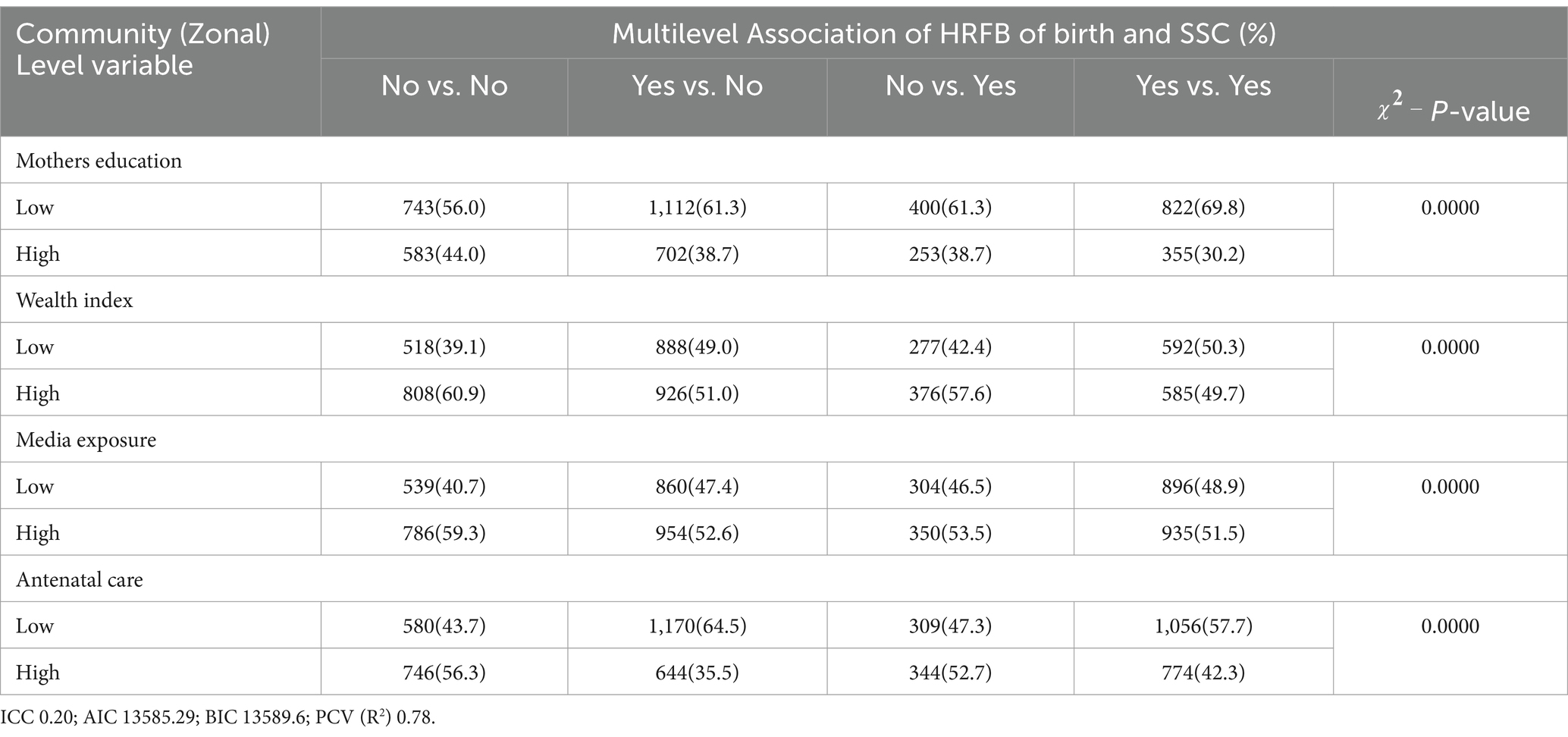Image resolution: width=1568 pixels, height=737 pixels.
Task: Select the 'Low' label under Wealth index
Action: [35, 347]
